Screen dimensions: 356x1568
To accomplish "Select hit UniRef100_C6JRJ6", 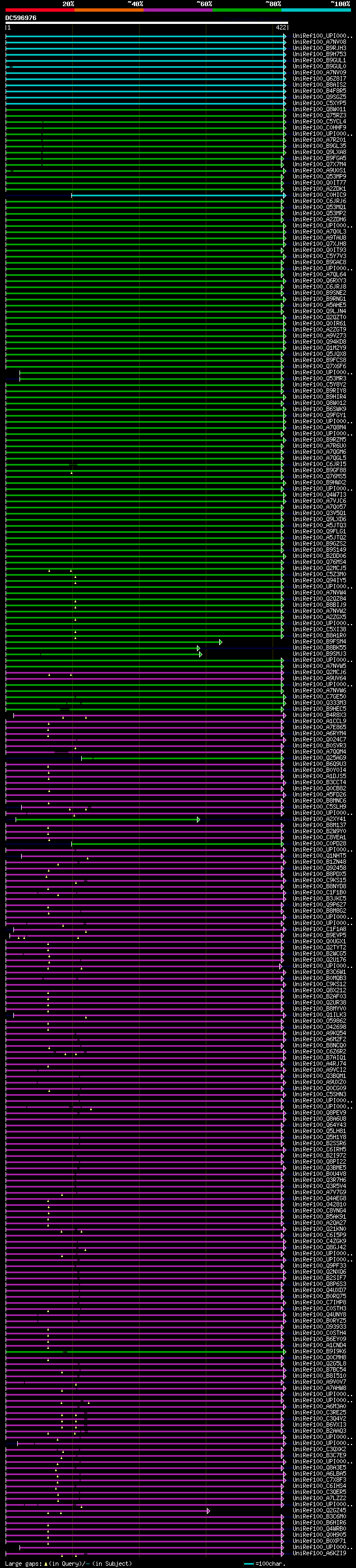I will tap(319, 201).
